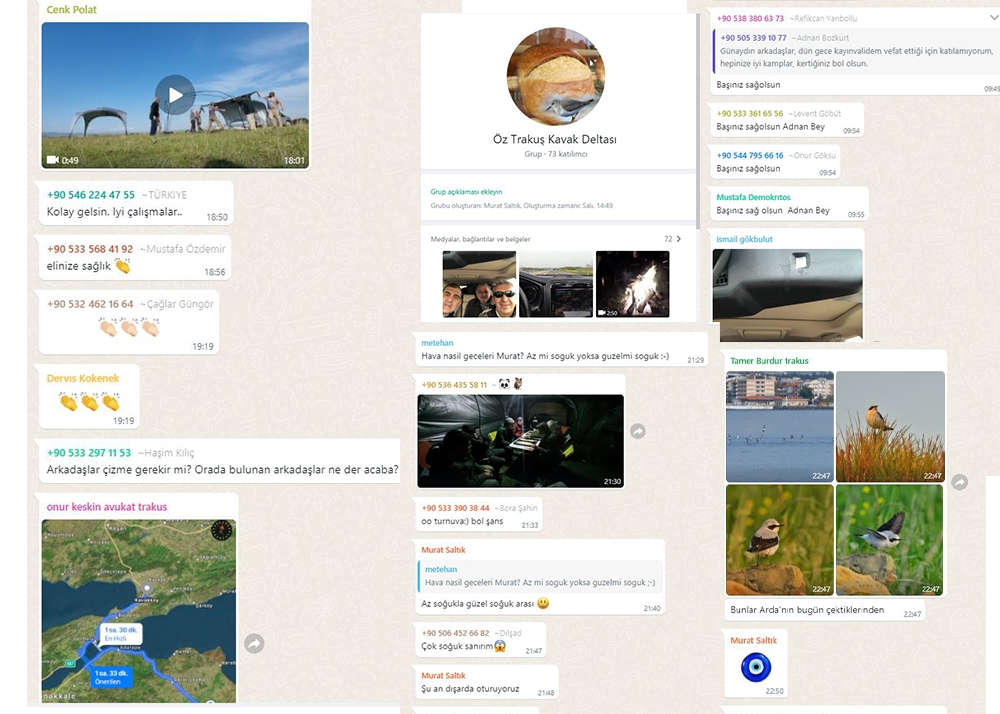1000x714 pixels.
Task: Open the seaside flamingo photo in the album
Action: tap(779, 427)
